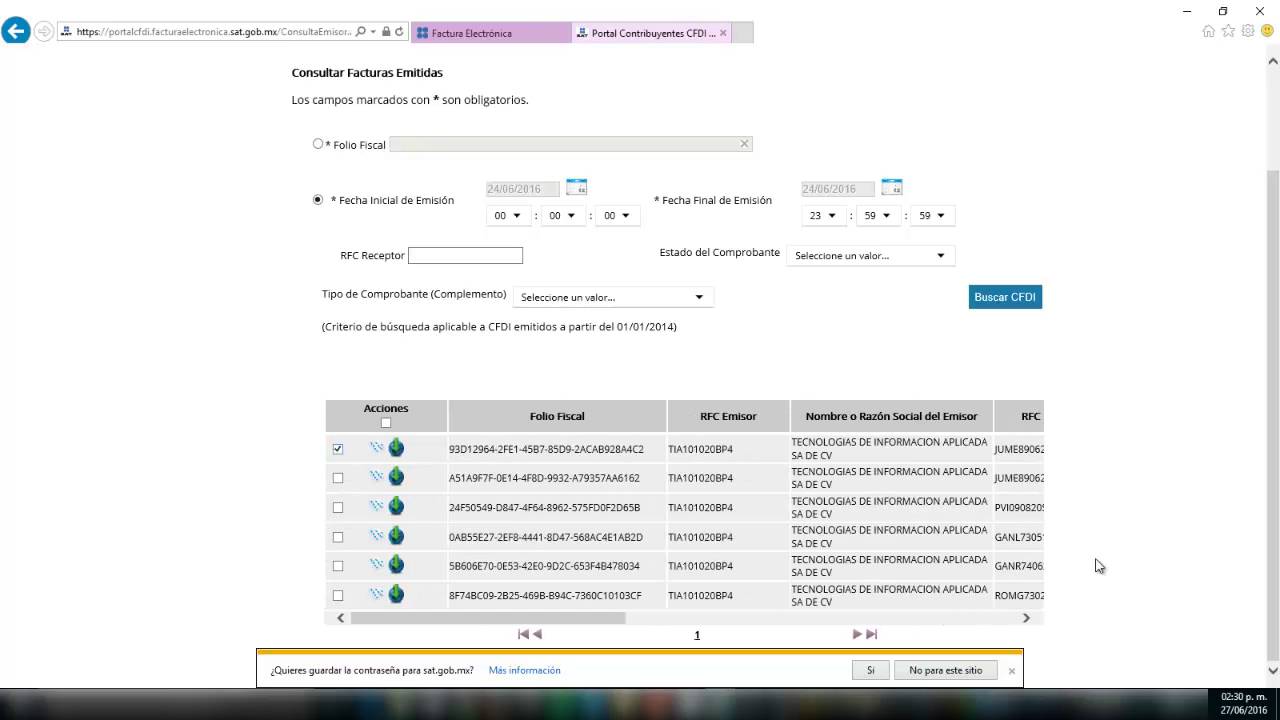View details icon for folio 0AB55E27
The image size is (1280, 720).
pos(376,536)
